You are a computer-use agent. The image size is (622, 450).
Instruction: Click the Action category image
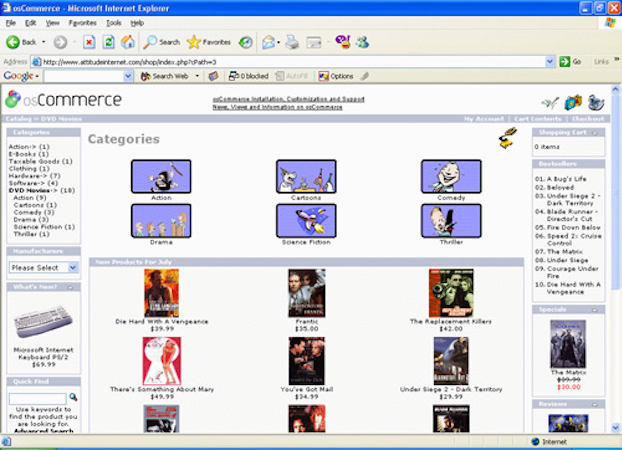161,177
